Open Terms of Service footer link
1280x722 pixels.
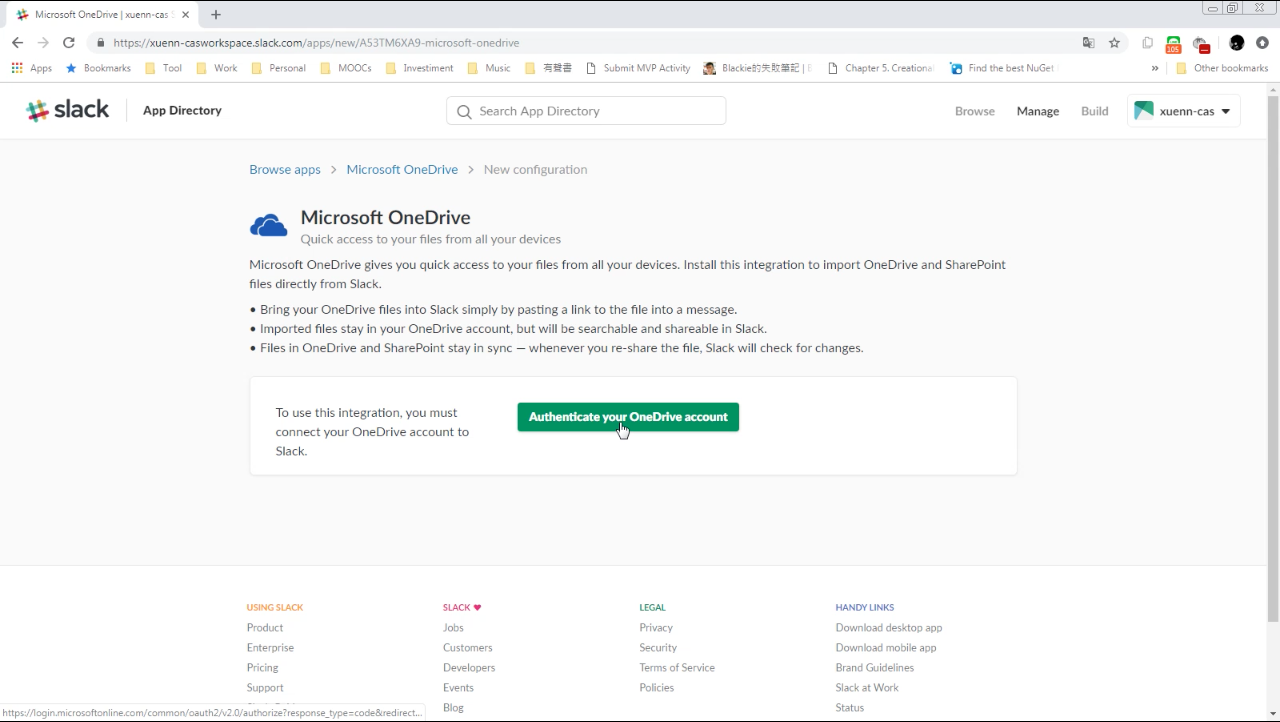pos(677,667)
